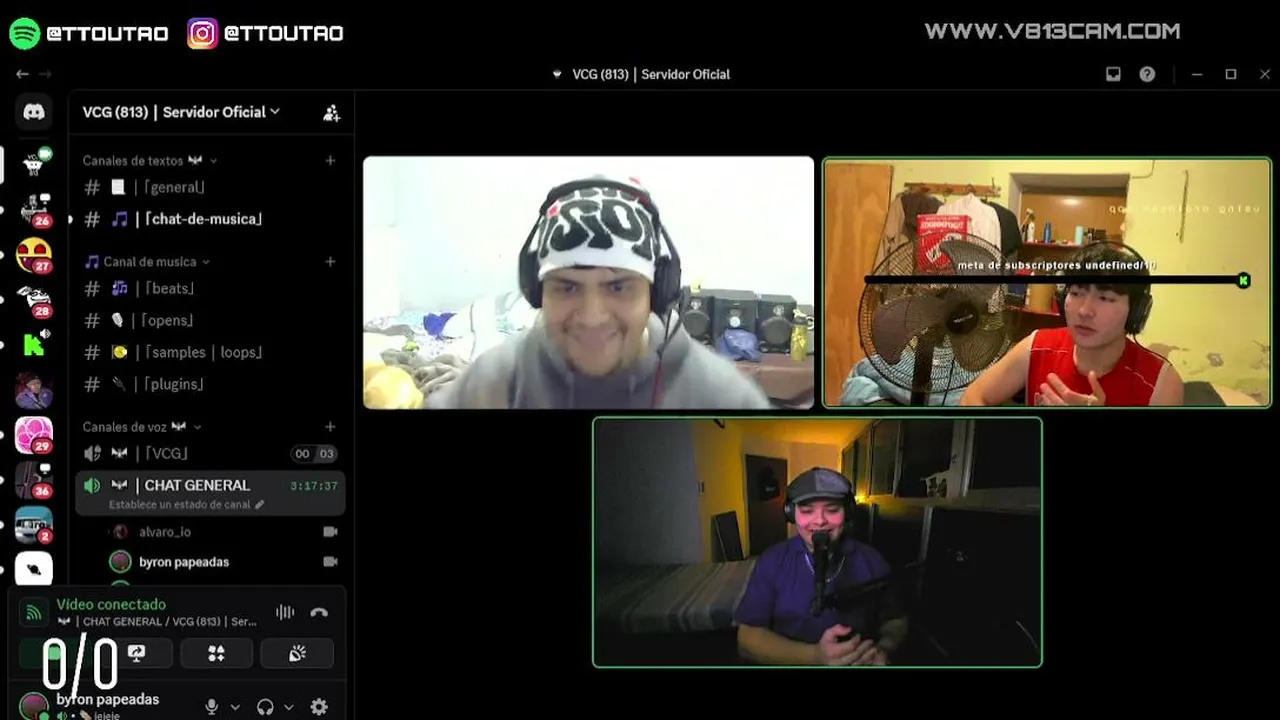Viewport: 1280px width, 720px height.
Task: Open the Activities launcher button
Action: pos(216,653)
